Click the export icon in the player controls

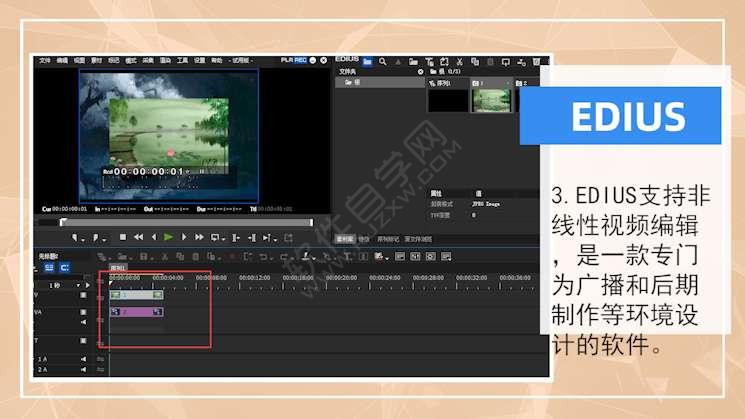[x=267, y=238]
